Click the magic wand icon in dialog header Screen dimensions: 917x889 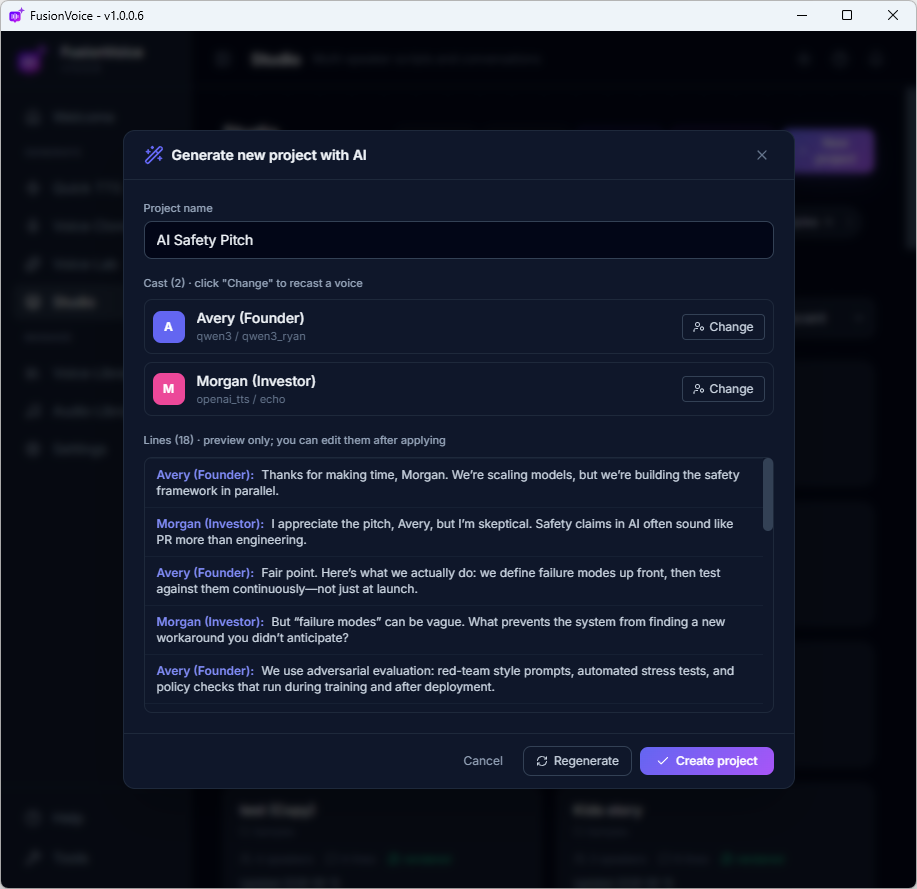pyautogui.click(x=154, y=155)
